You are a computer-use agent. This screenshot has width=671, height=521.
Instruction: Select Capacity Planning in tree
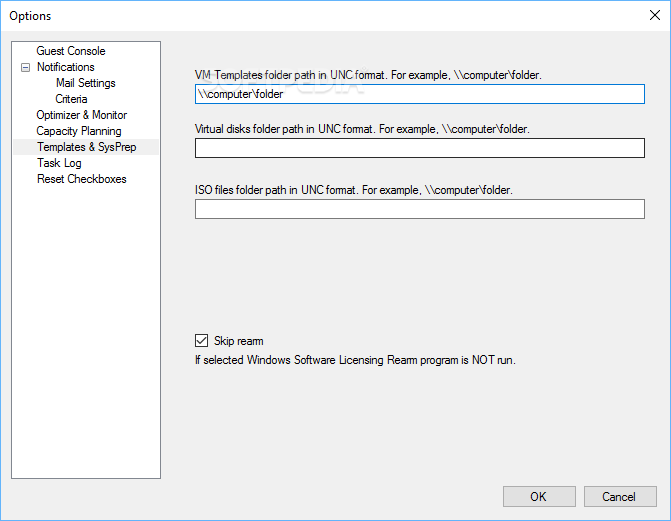point(79,131)
